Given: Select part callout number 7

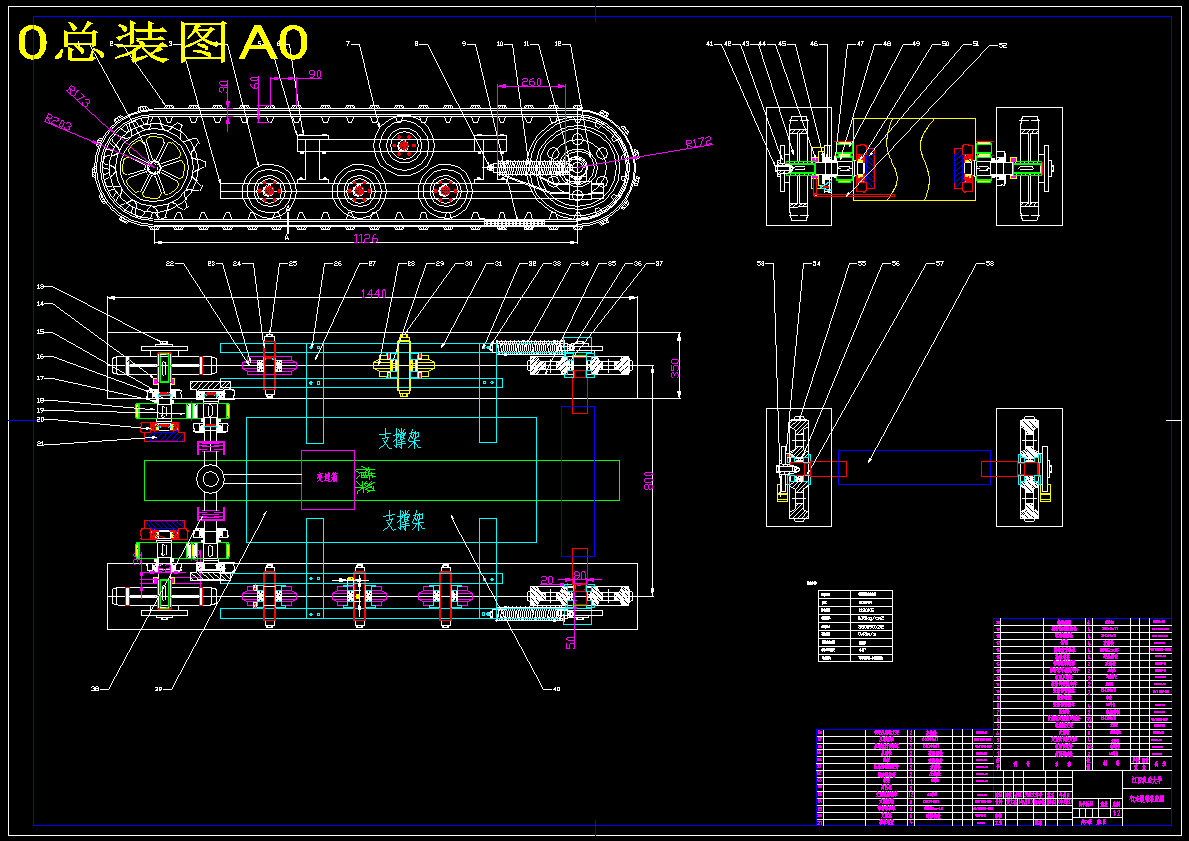Looking at the screenshot, I should click(348, 44).
